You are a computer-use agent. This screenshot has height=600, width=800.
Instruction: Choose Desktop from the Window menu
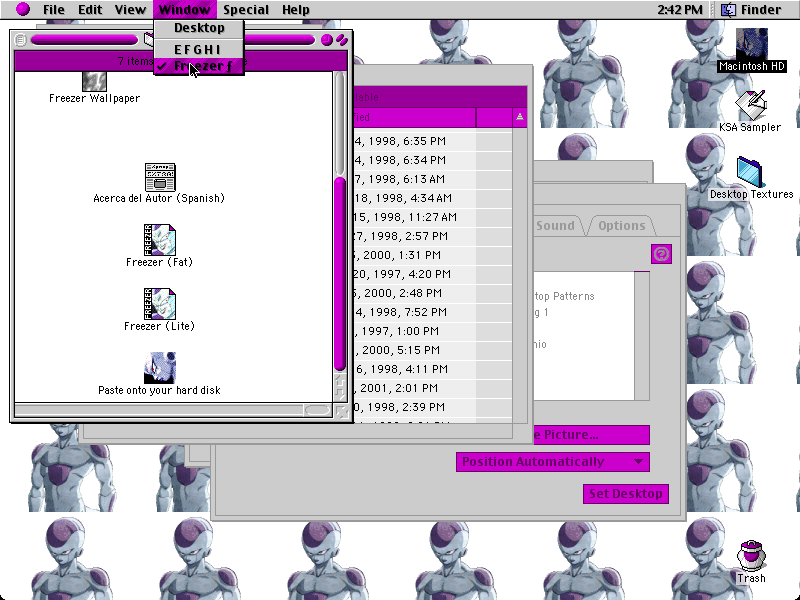(199, 28)
